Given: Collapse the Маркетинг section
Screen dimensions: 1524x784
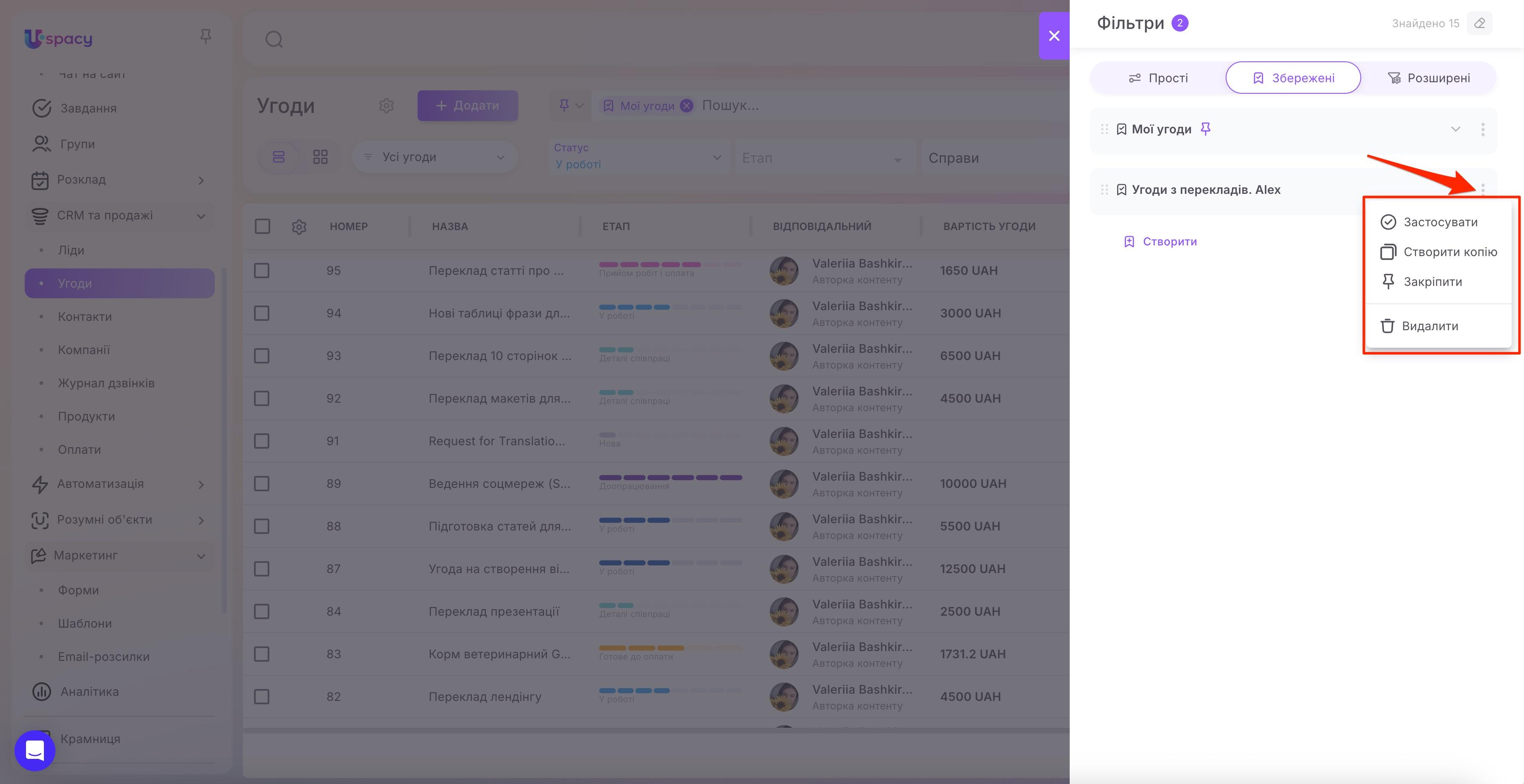Looking at the screenshot, I should click(201, 556).
